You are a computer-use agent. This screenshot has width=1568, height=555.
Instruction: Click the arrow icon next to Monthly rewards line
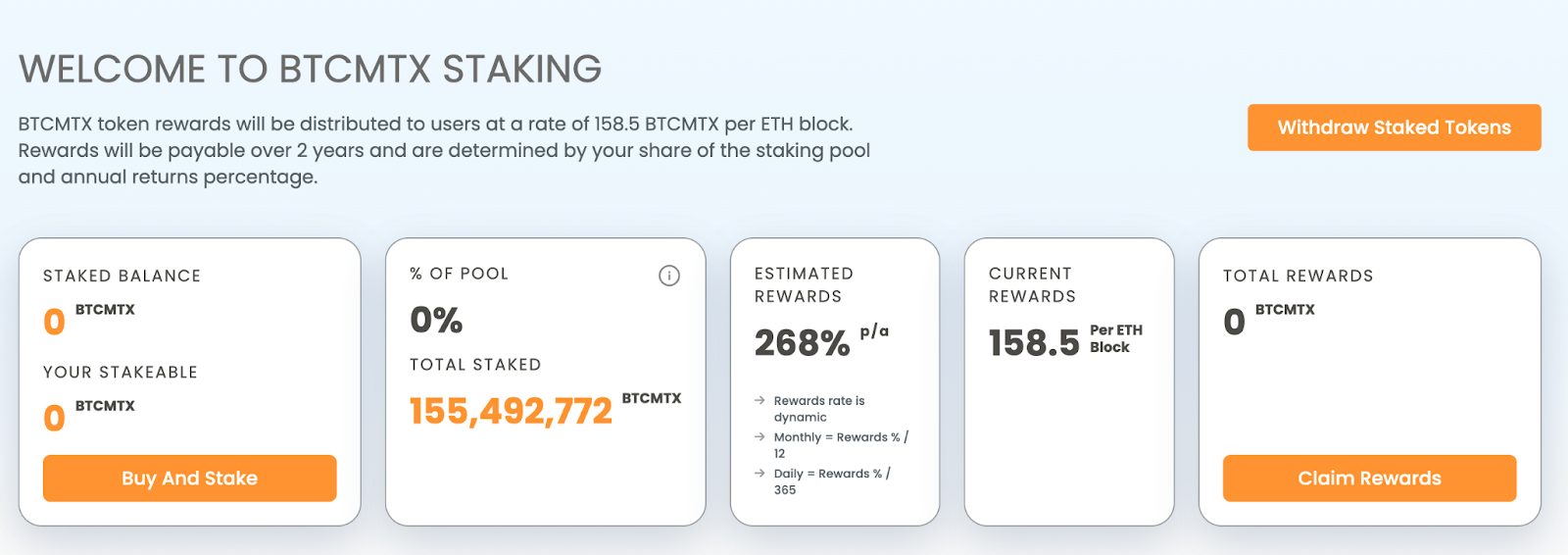point(759,436)
